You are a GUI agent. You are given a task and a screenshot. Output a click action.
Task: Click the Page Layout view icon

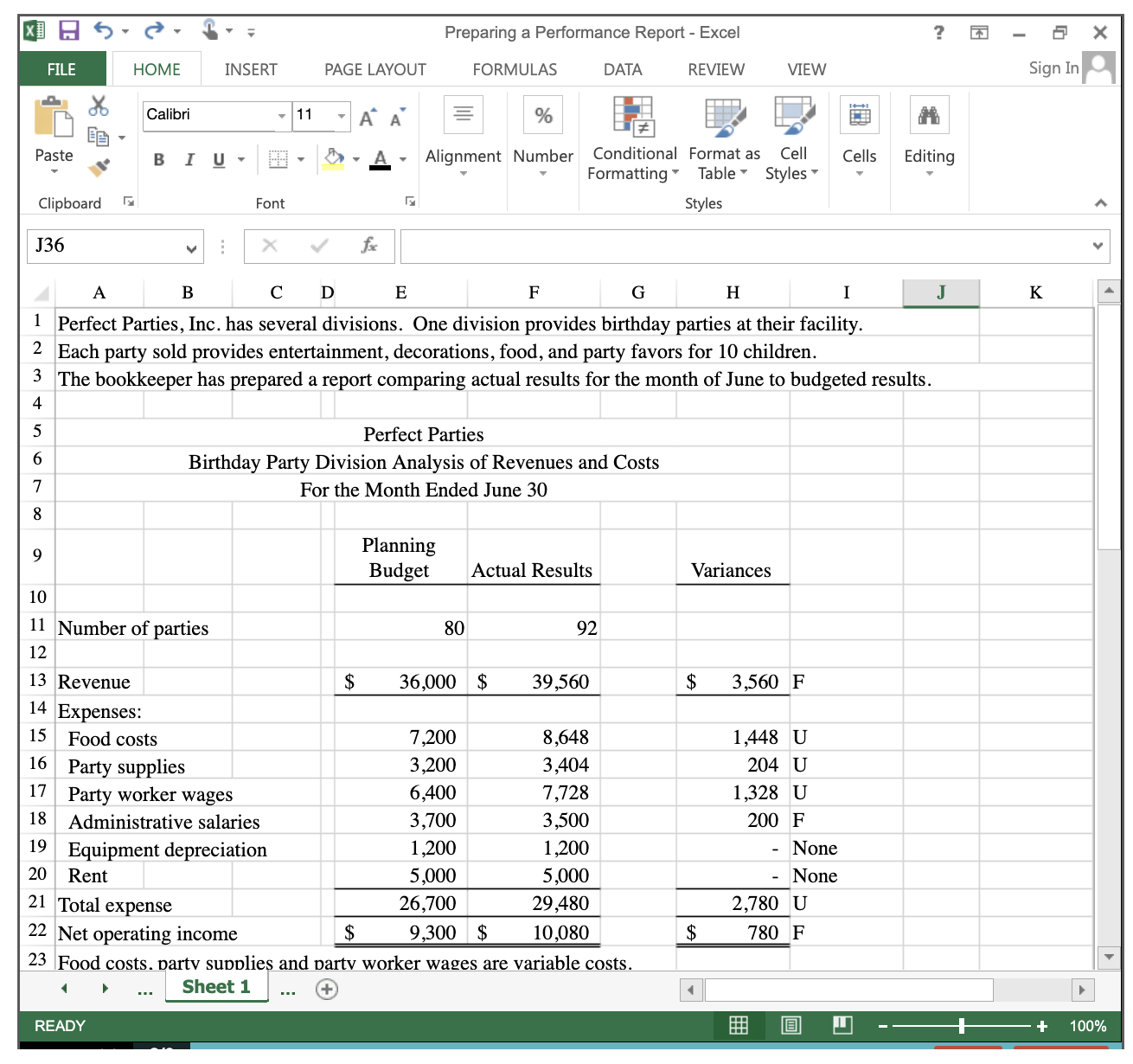(x=790, y=1026)
